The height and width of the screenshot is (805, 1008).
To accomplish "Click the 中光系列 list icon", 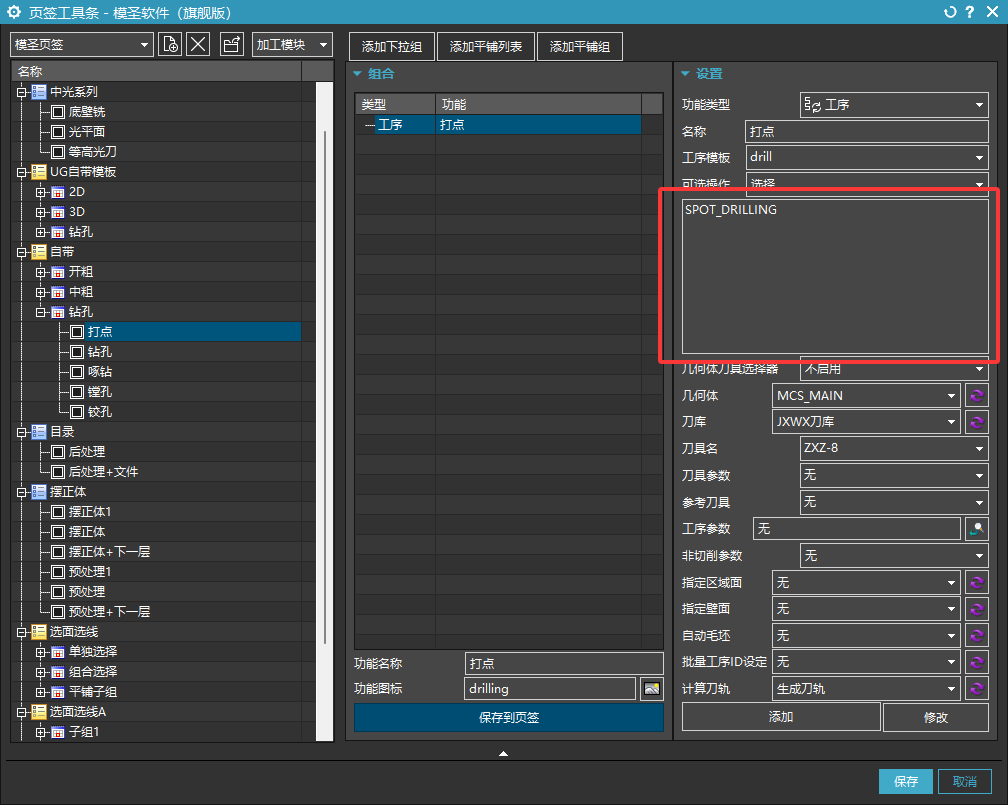I will pos(39,92).
